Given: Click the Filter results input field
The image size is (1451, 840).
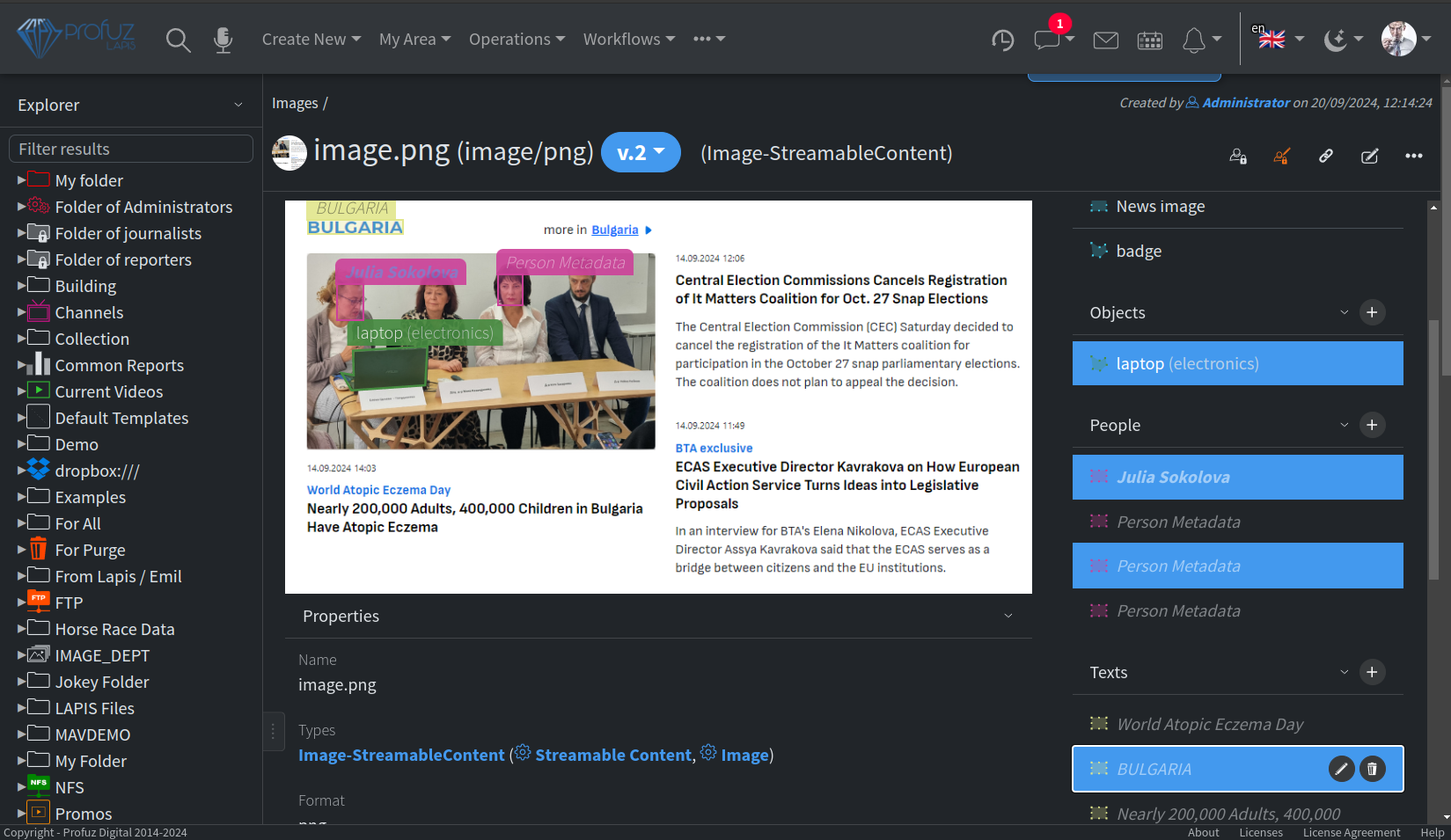Looking at the screenshot, I should 131,149.
